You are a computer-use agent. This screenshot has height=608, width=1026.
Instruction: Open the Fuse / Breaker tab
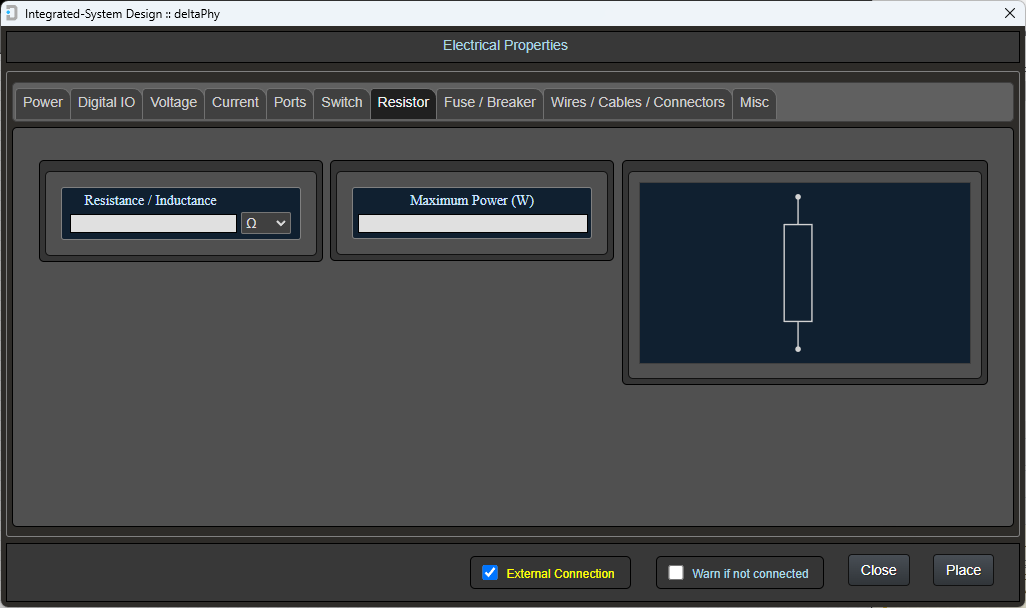click(490, 103)
